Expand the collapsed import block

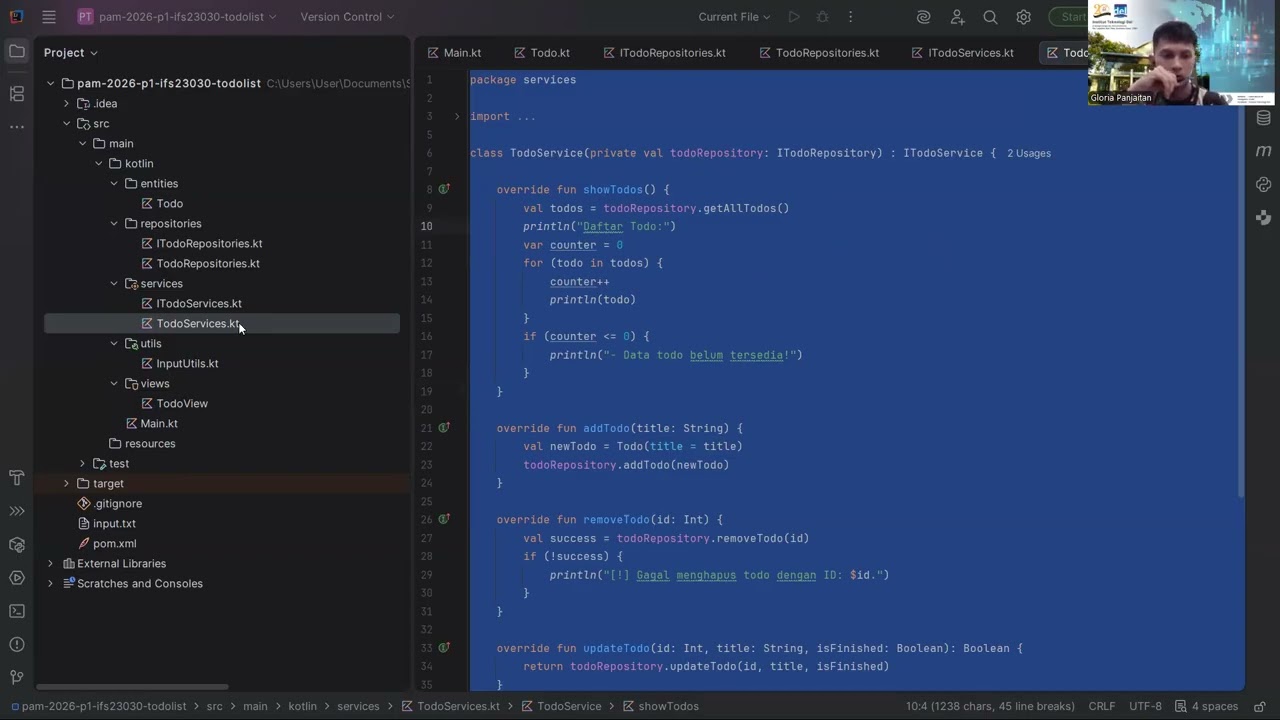click(x=457, y=117)
